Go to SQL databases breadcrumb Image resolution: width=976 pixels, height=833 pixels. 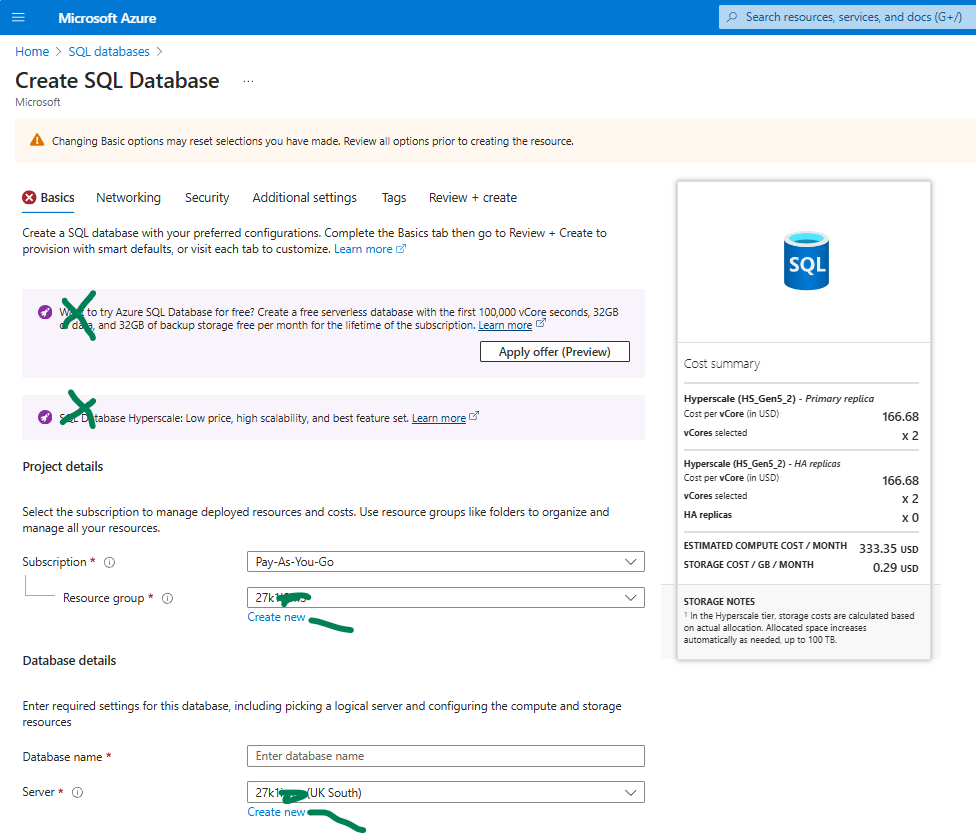pyautogui.click(x=109, y=52)
